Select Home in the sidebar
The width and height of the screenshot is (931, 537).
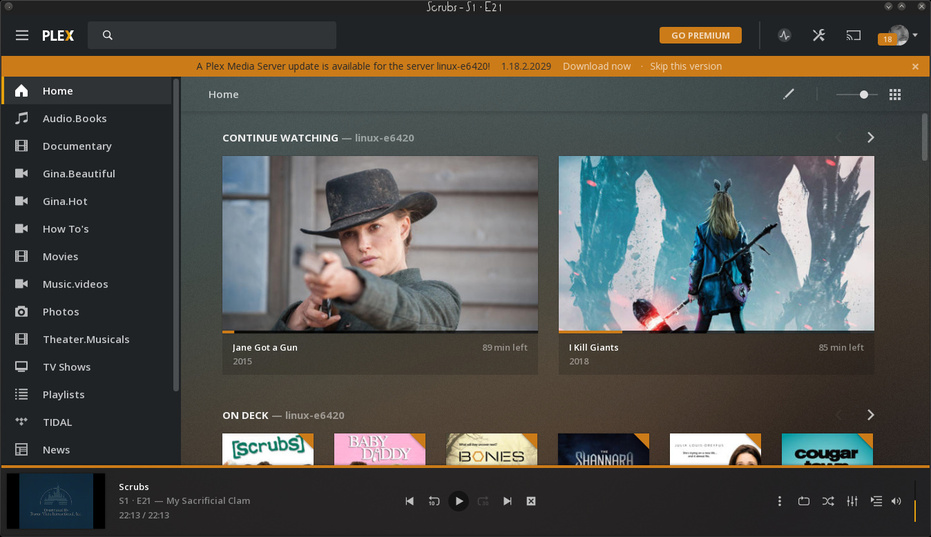pyautogui.click(x=87, y=91)
